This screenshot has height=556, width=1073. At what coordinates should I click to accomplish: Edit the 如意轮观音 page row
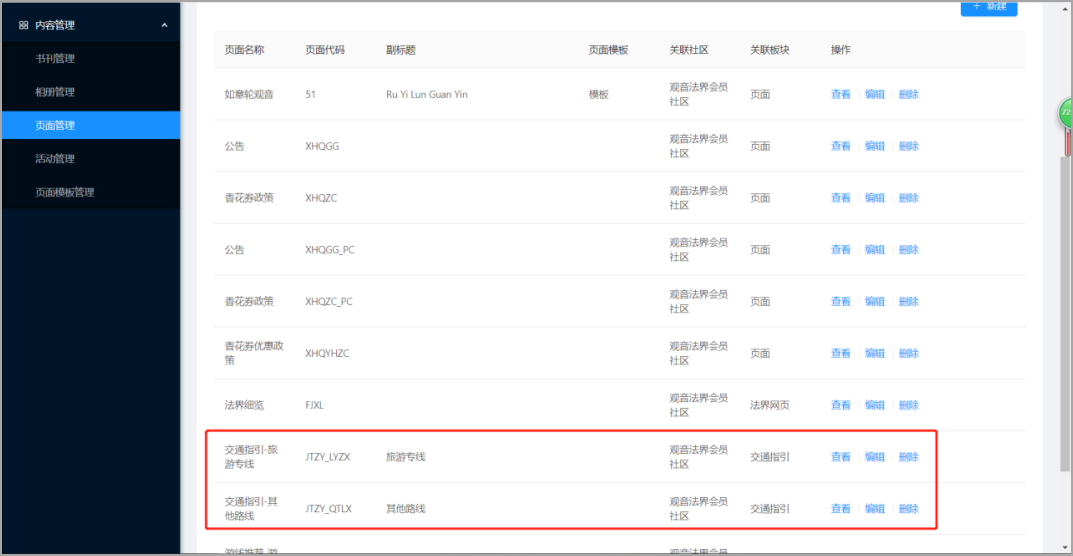click(875, 94)
